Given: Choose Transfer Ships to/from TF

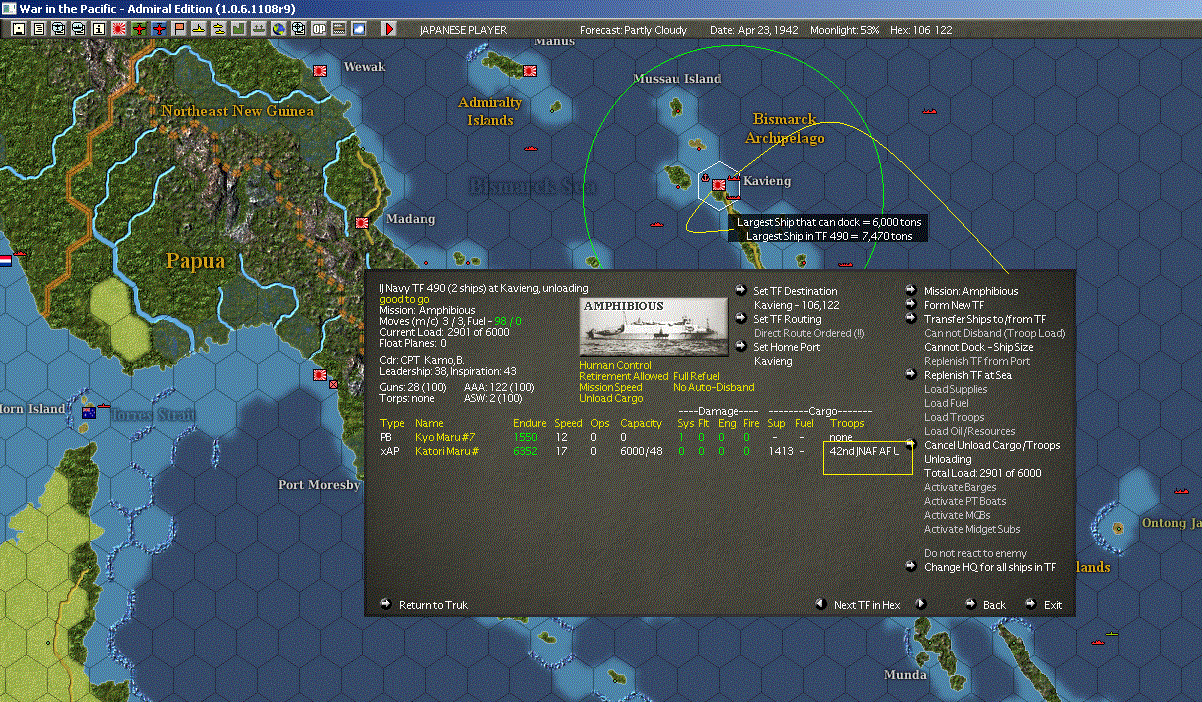Looking at the screenshot, I should click(985, 319).
